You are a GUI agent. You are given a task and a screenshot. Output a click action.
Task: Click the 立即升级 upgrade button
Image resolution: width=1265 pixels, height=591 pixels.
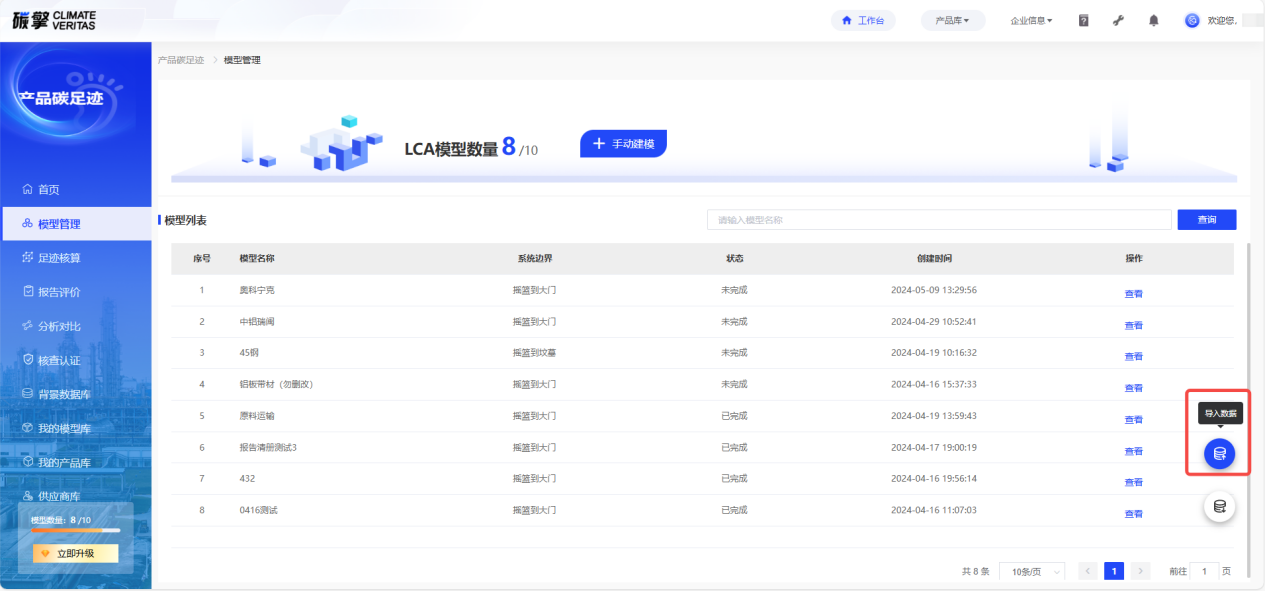tap(75, 553)
